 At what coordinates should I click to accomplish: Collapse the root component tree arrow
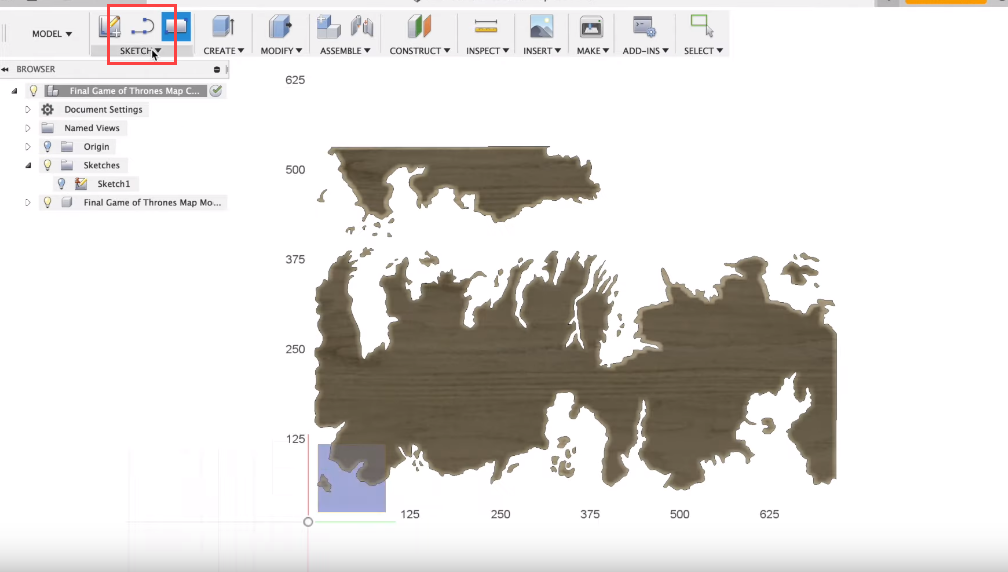click(14, 91)
